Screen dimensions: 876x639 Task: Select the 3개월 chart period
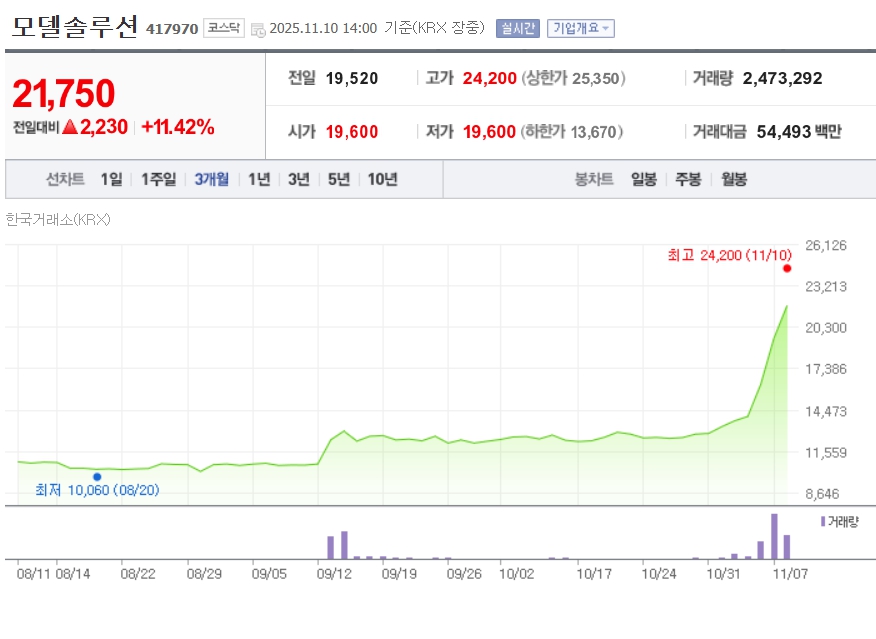tap(211, 180)
